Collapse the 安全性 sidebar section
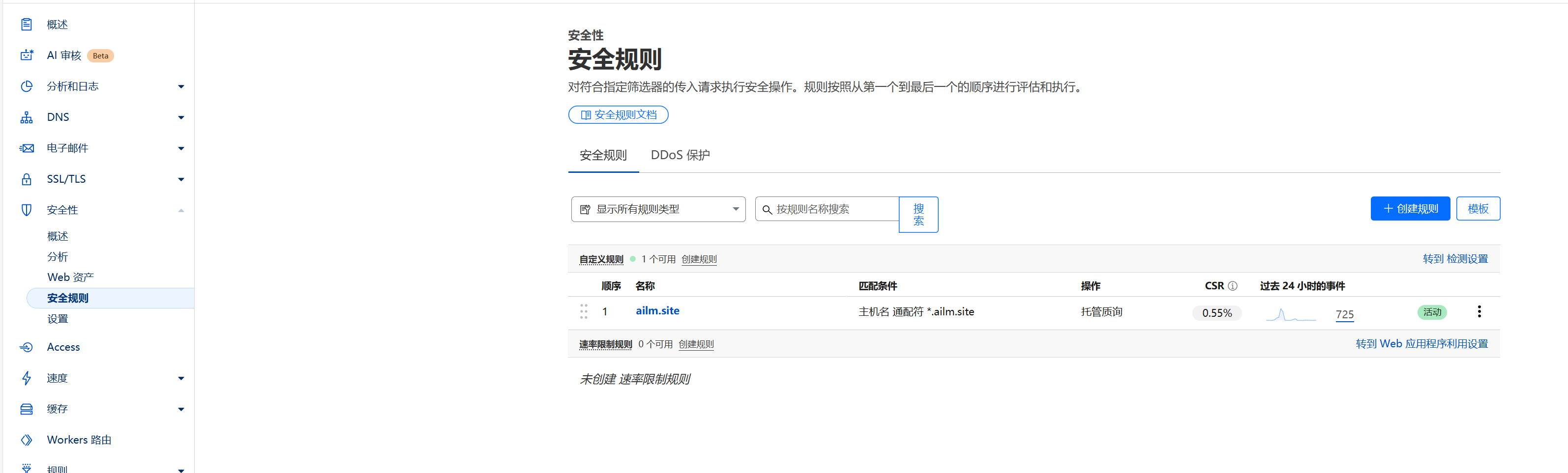 181,210
